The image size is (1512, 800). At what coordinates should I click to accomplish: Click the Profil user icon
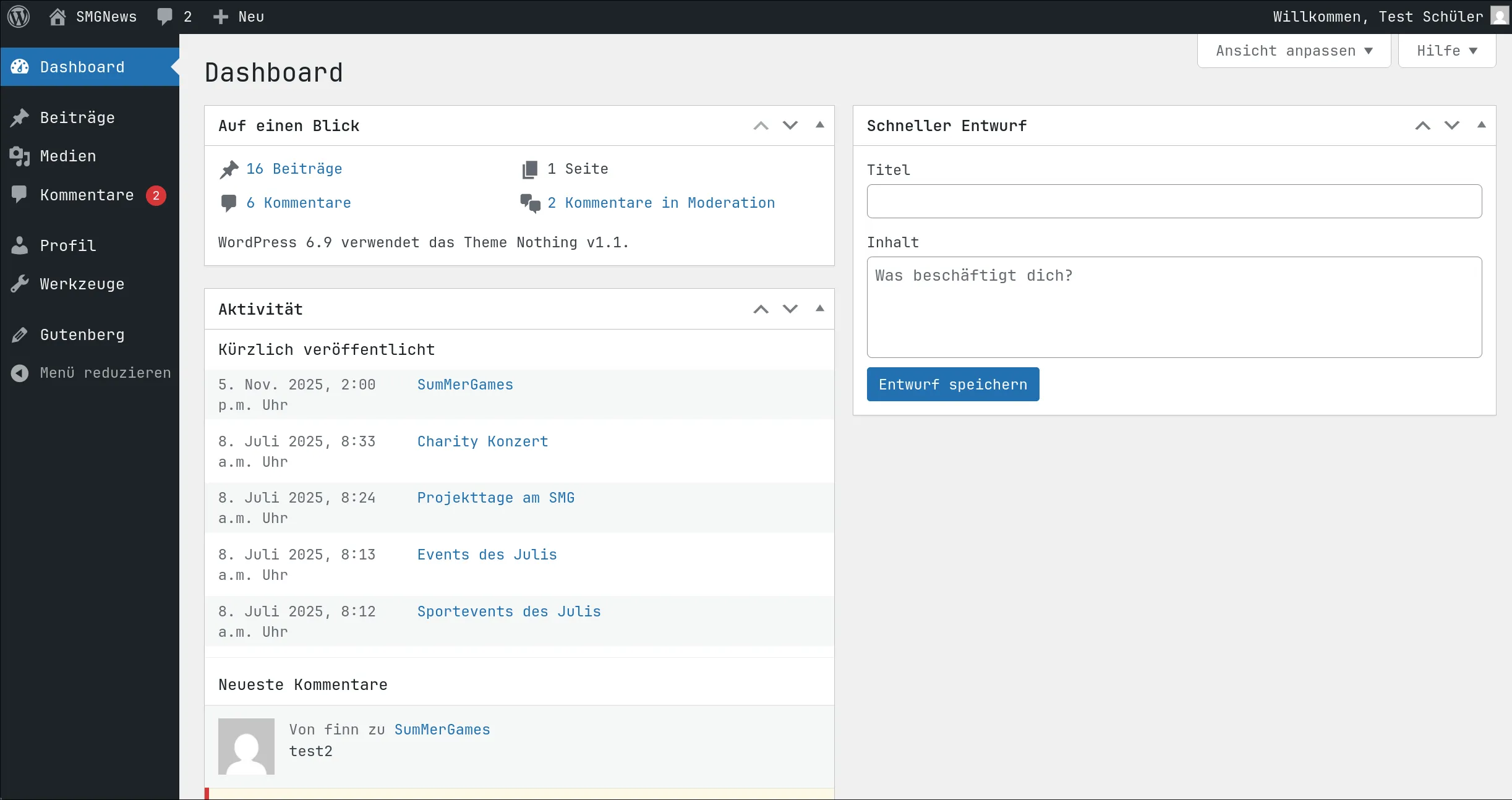tap(20, 245)
